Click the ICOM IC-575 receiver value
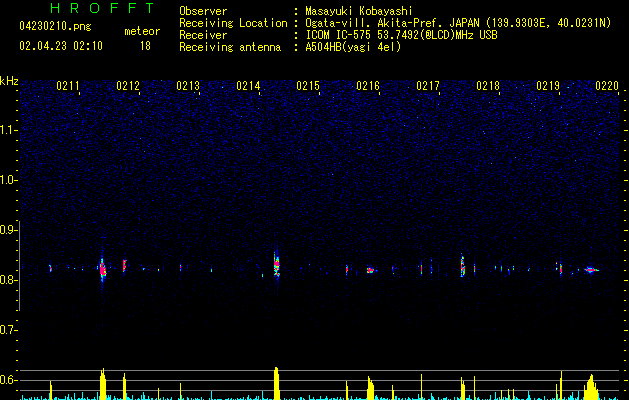Screen dimensions: 629x400 click(401, 35)
